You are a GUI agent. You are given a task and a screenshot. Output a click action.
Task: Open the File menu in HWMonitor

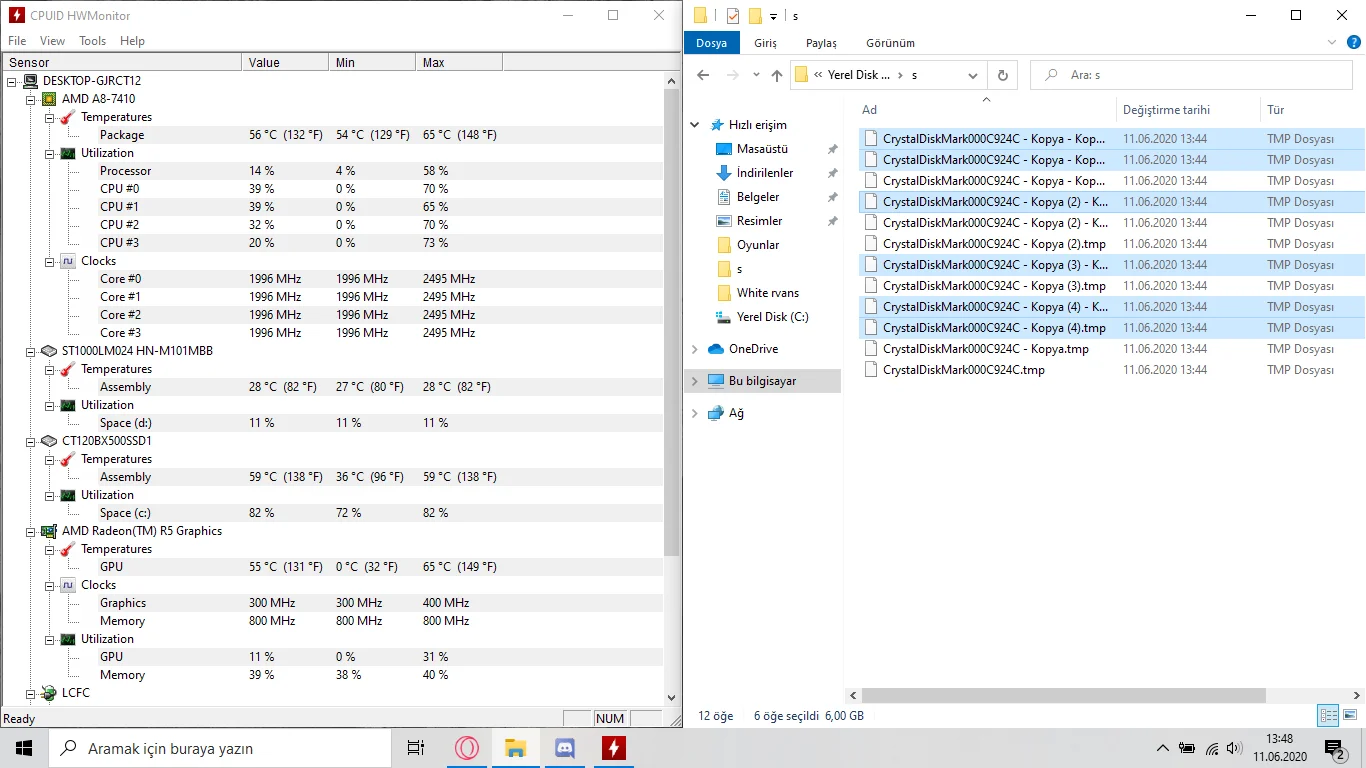pos(17,41)
